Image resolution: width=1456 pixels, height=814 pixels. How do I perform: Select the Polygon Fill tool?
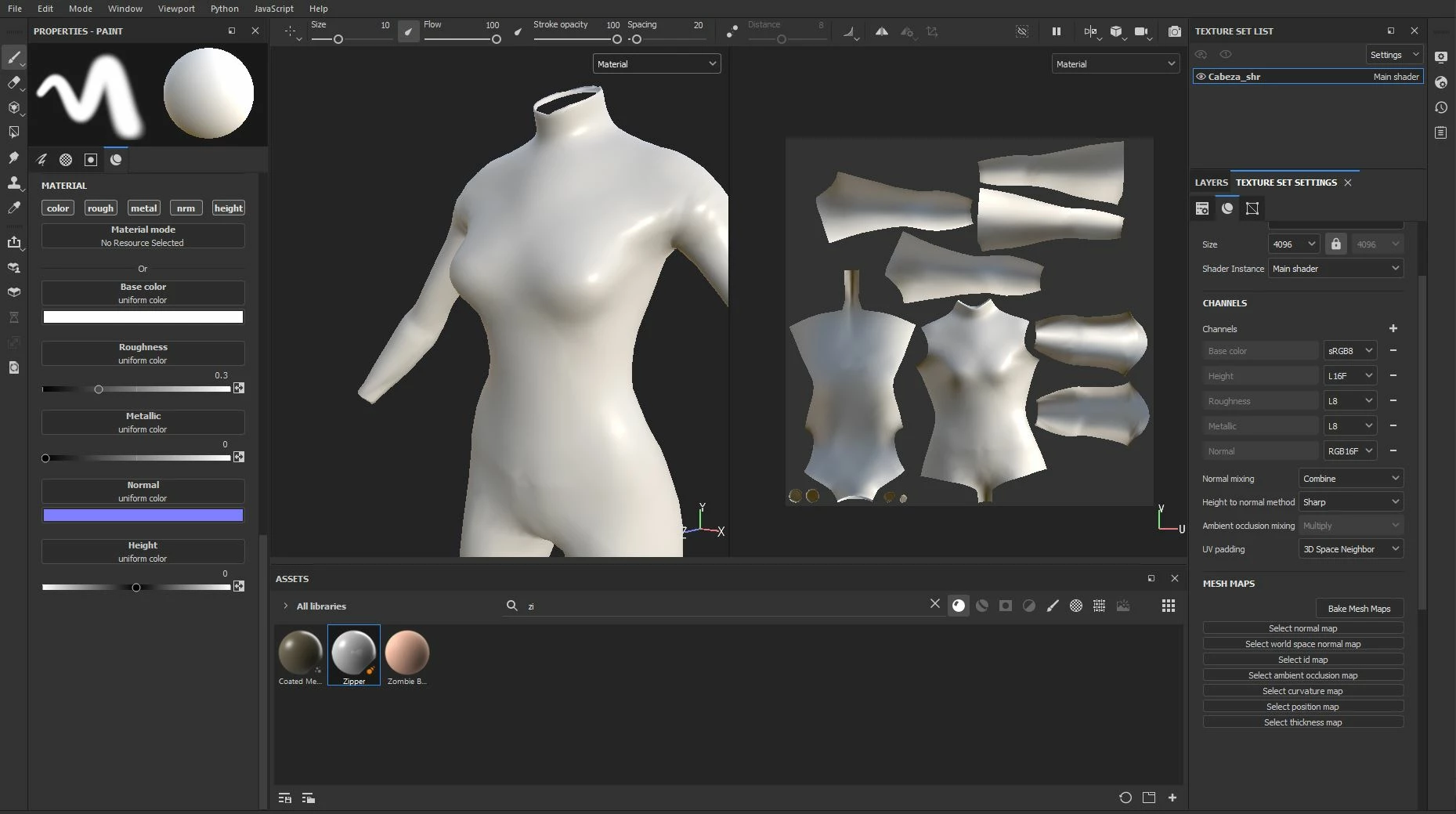(x=13, y=132)
